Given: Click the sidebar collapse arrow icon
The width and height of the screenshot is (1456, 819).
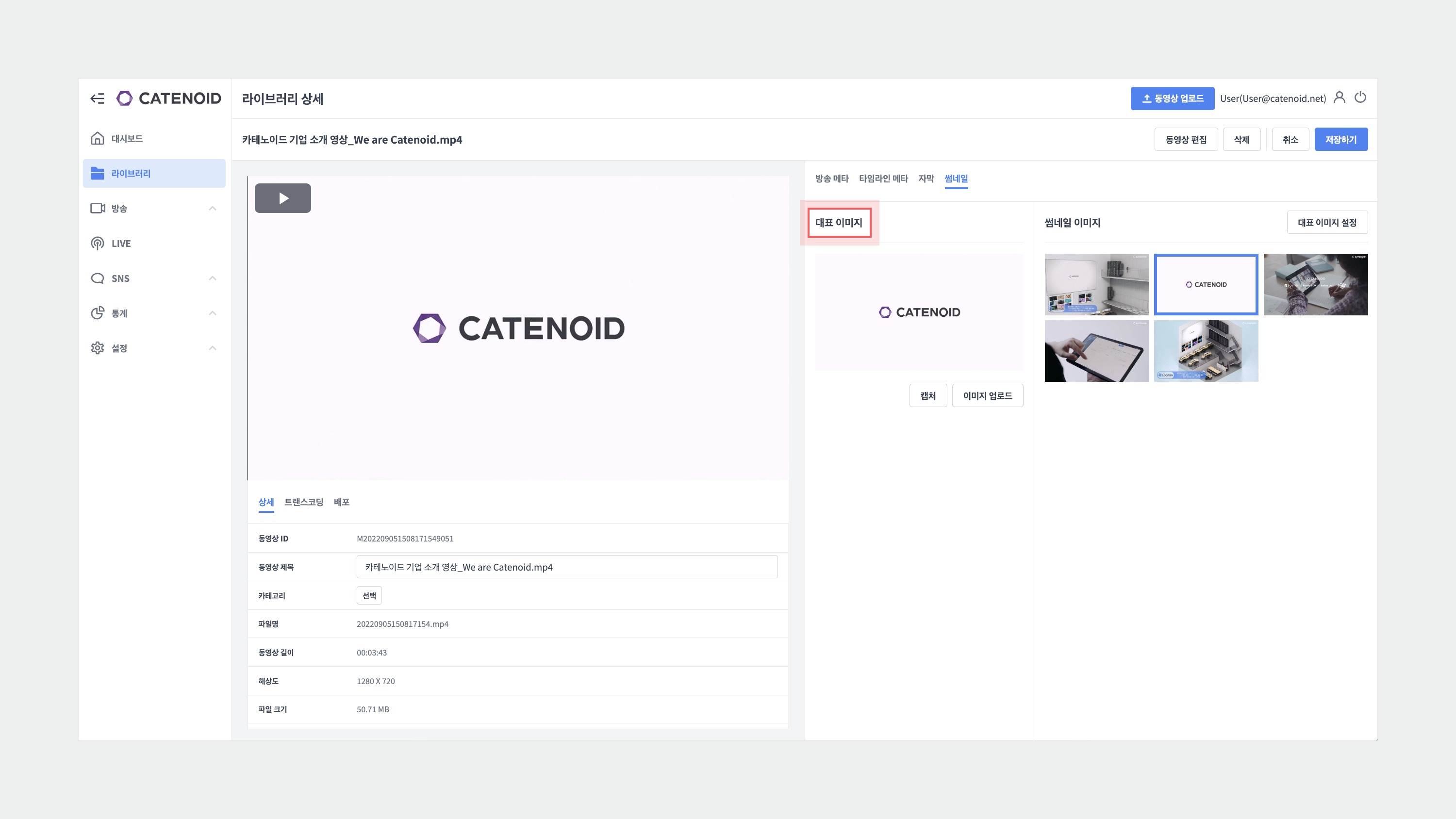Looking at the screenshot, I should (x=97, y=98).
